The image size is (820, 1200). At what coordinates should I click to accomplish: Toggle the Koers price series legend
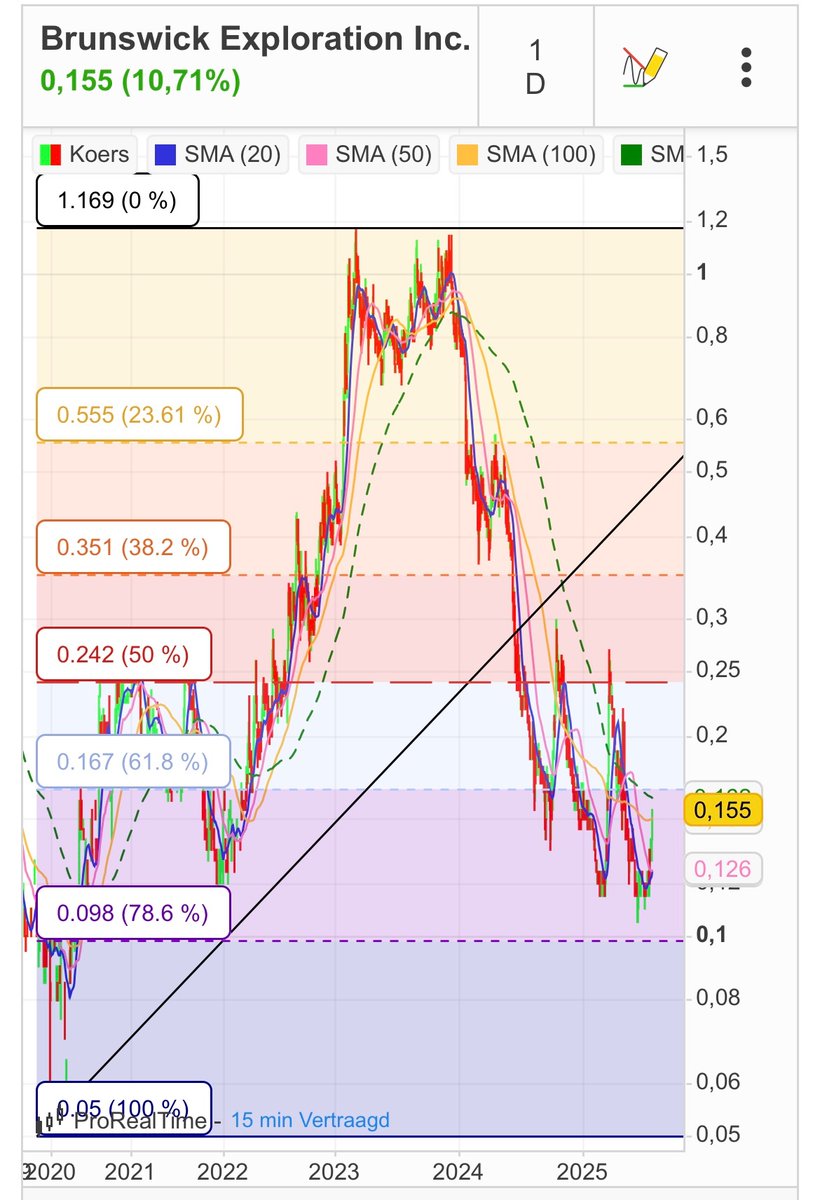[x=85, y=154]
